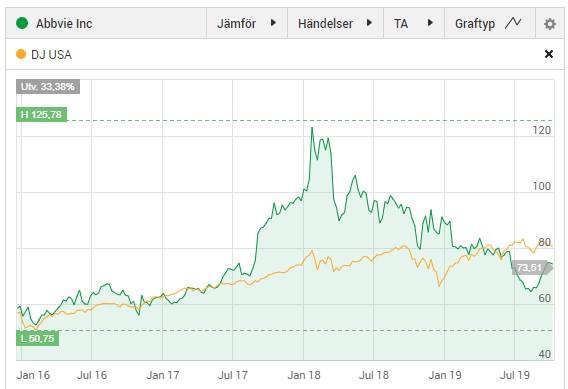Screen dimensions: 568x389
Task: Open the chart settings gear icon
Action: (550, 24)
